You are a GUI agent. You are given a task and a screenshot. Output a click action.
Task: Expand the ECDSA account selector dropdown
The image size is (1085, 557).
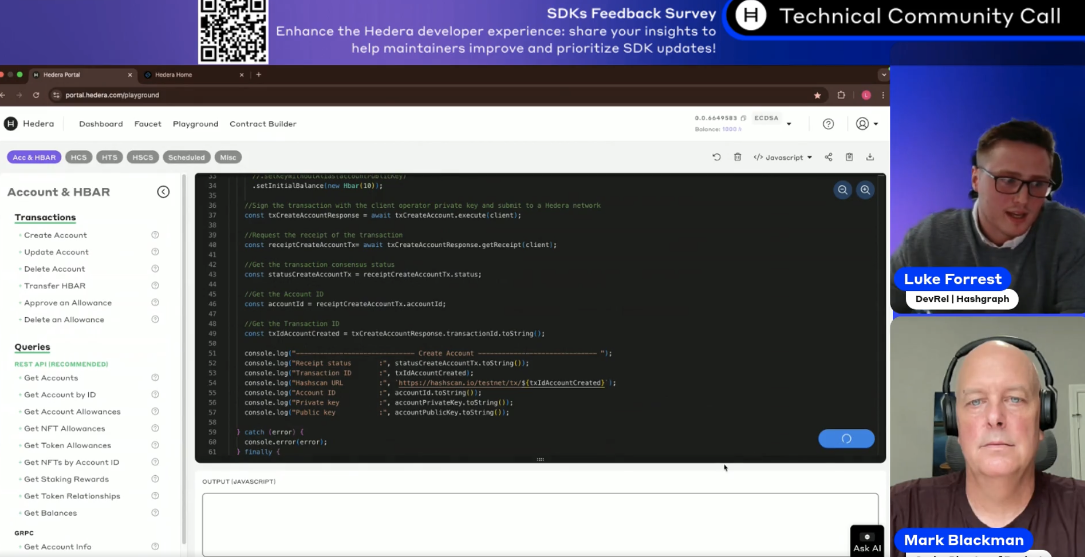(789, 124)
